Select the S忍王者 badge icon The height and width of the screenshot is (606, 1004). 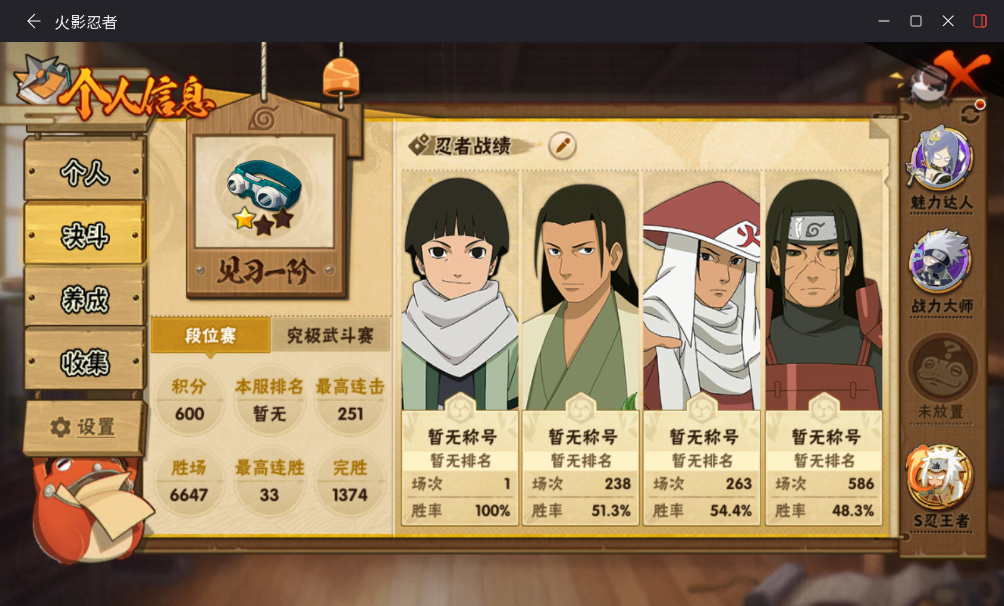[x=940, y=477]
